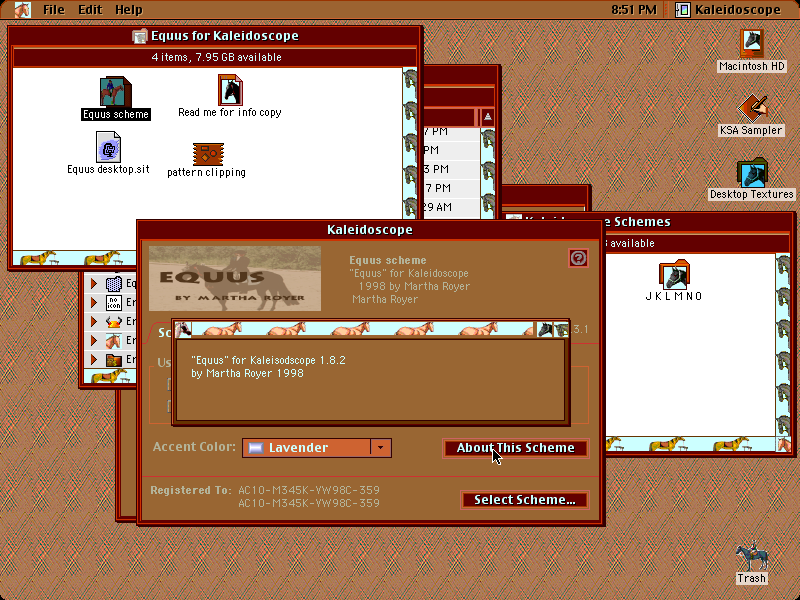Expand the row with the horse head icon

pyautogui.click(x=93, y=340)
